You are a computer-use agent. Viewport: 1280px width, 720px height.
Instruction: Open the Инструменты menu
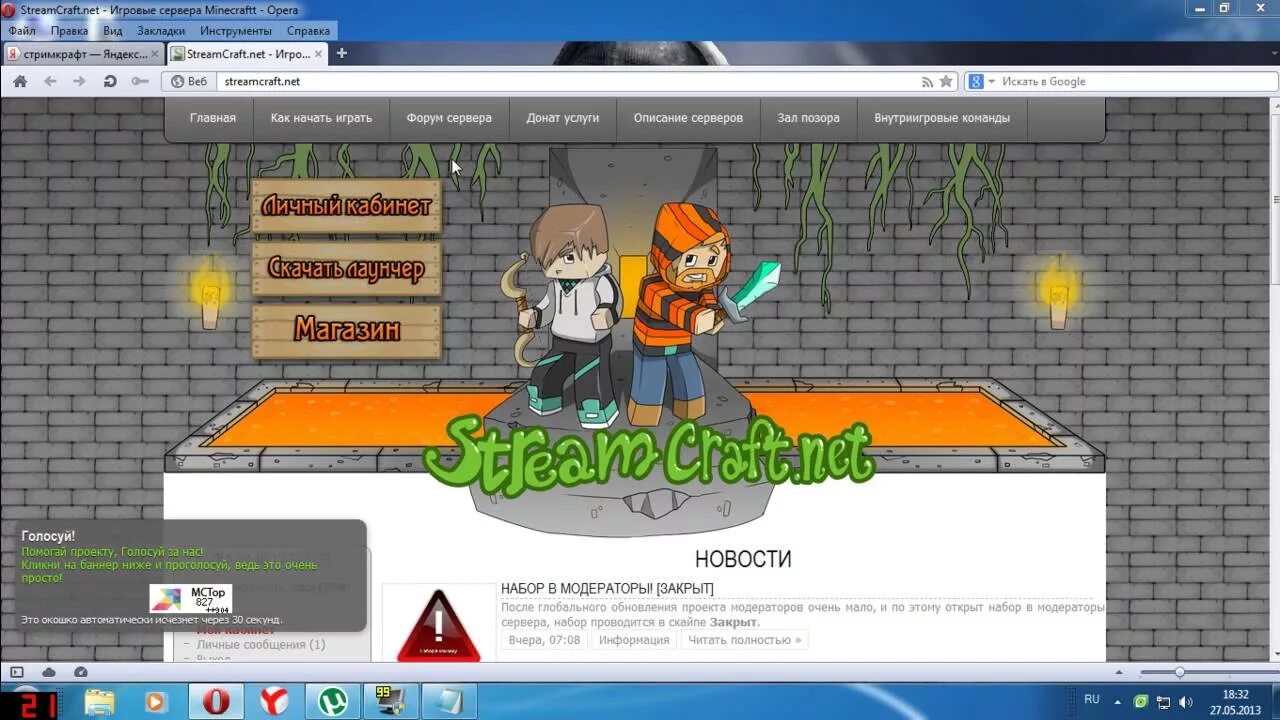tap(236, 31)
